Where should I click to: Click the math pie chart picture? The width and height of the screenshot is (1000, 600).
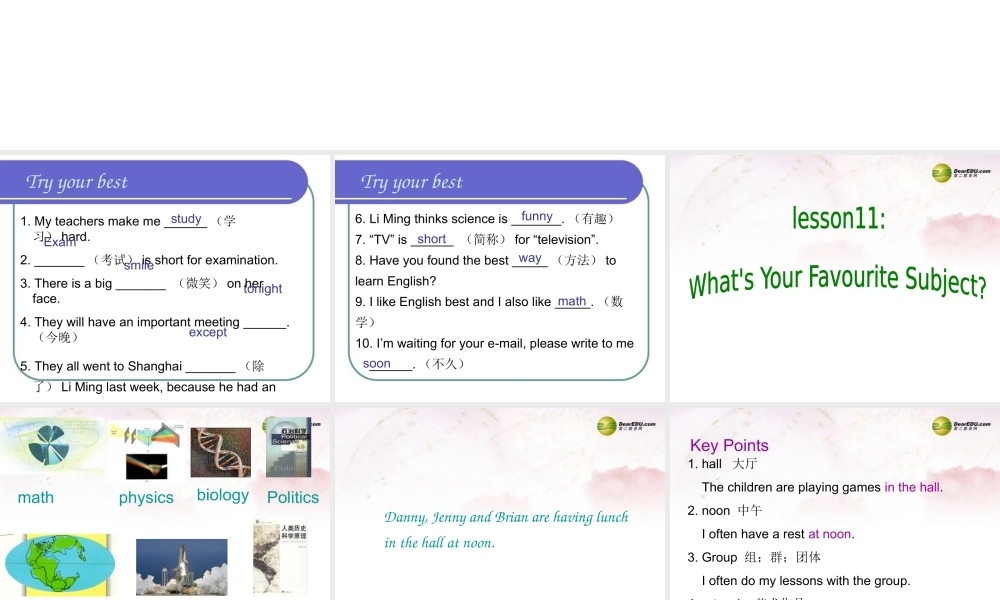click(x=51, y=446)
